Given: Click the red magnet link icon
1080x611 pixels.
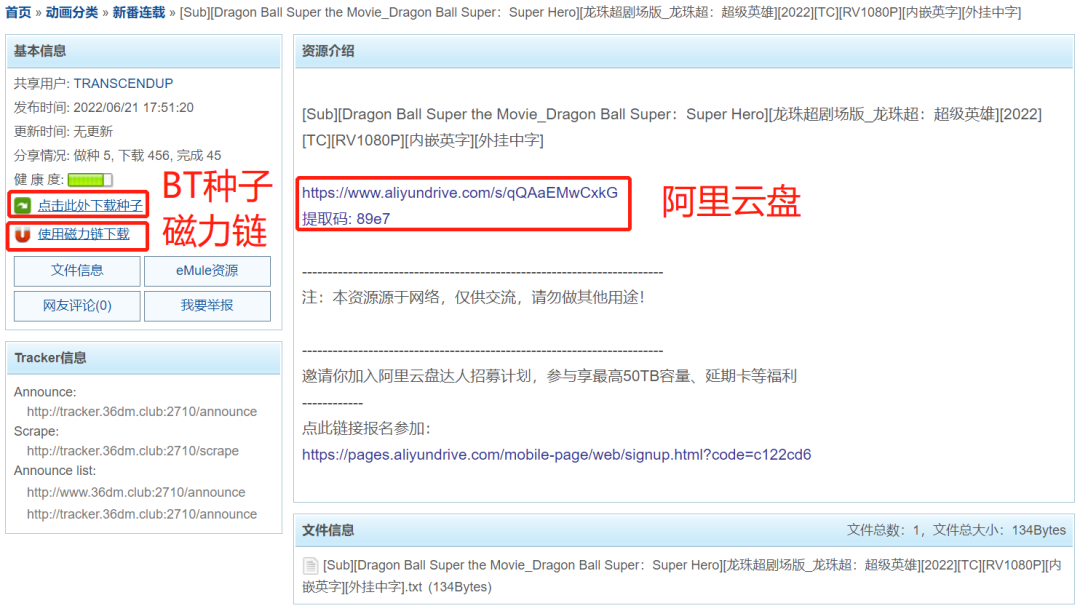Looking at the screenshot, I should tap(23, 235).
